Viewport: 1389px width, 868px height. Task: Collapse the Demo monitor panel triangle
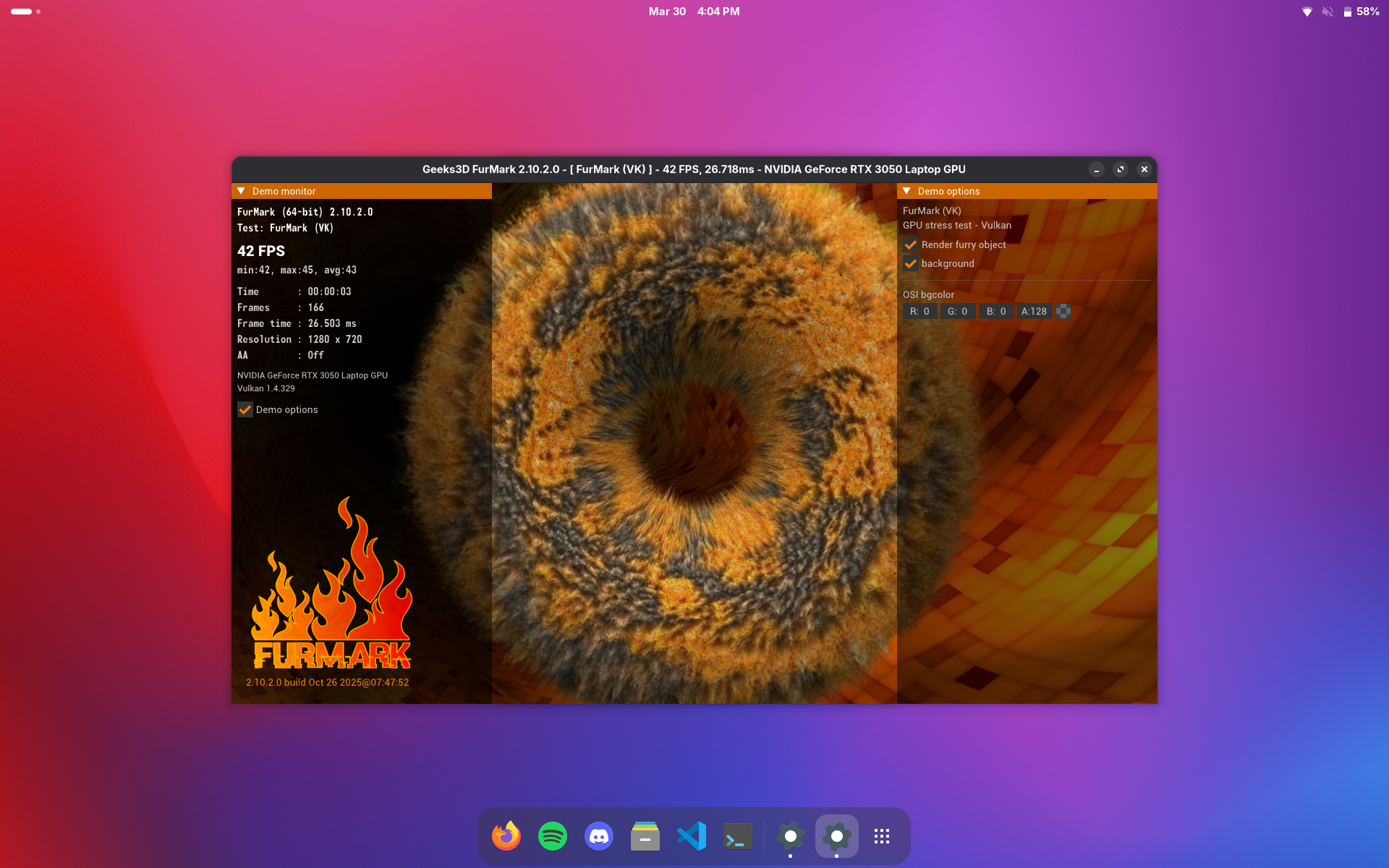[x=242, y=191]
